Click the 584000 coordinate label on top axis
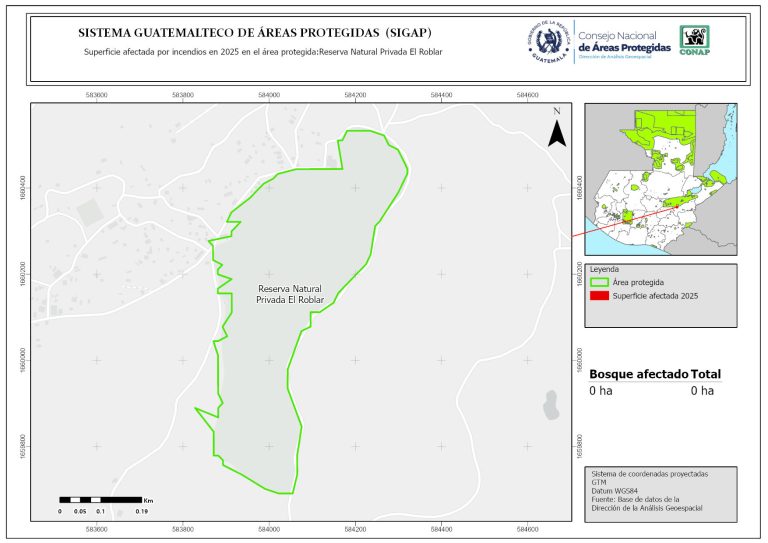 [x=268, y=95]
